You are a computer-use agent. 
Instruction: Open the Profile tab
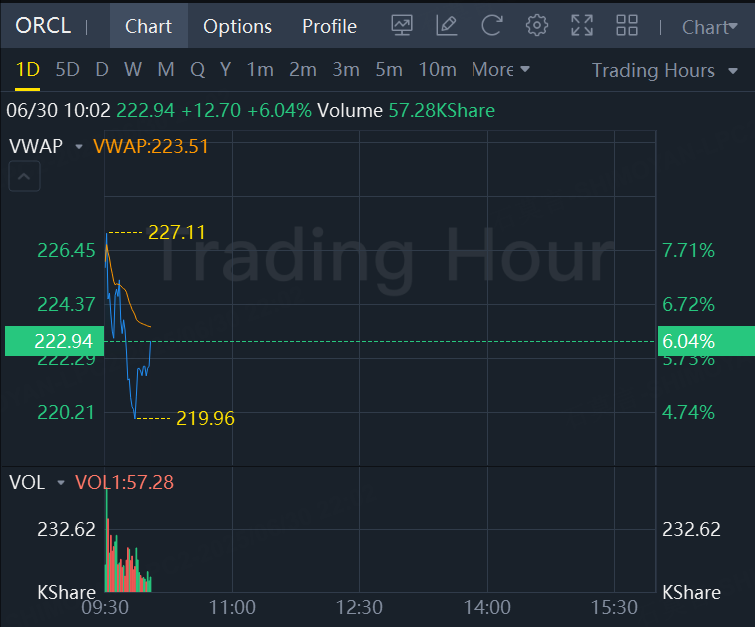click(x=329, y=27)
